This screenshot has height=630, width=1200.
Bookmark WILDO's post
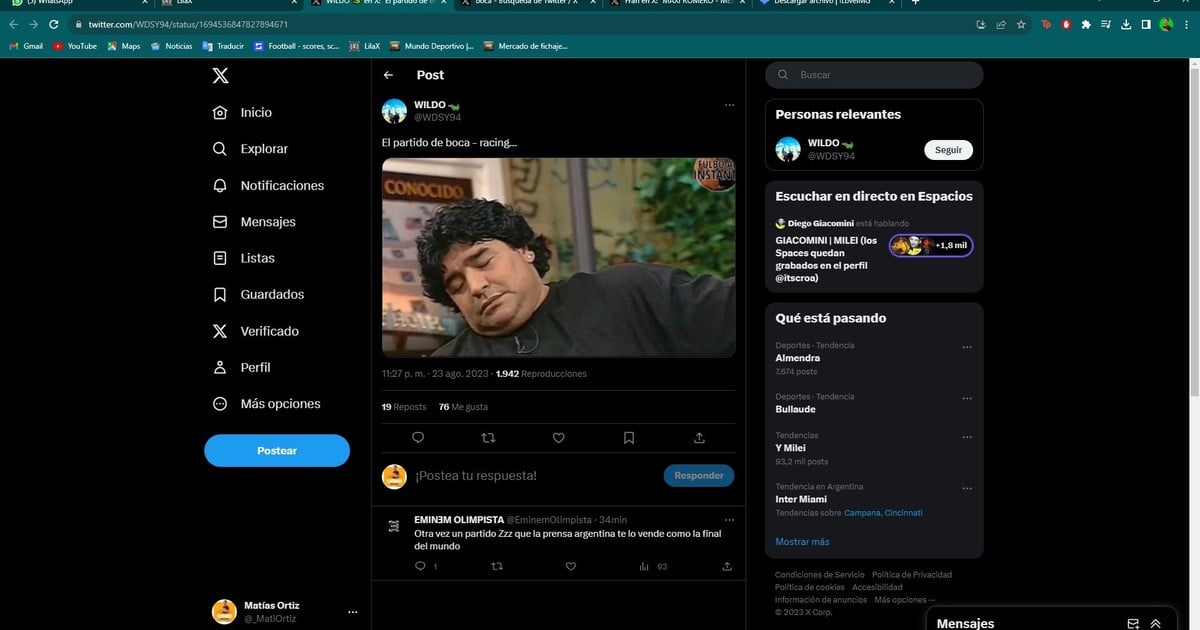[x=629, y=438]
